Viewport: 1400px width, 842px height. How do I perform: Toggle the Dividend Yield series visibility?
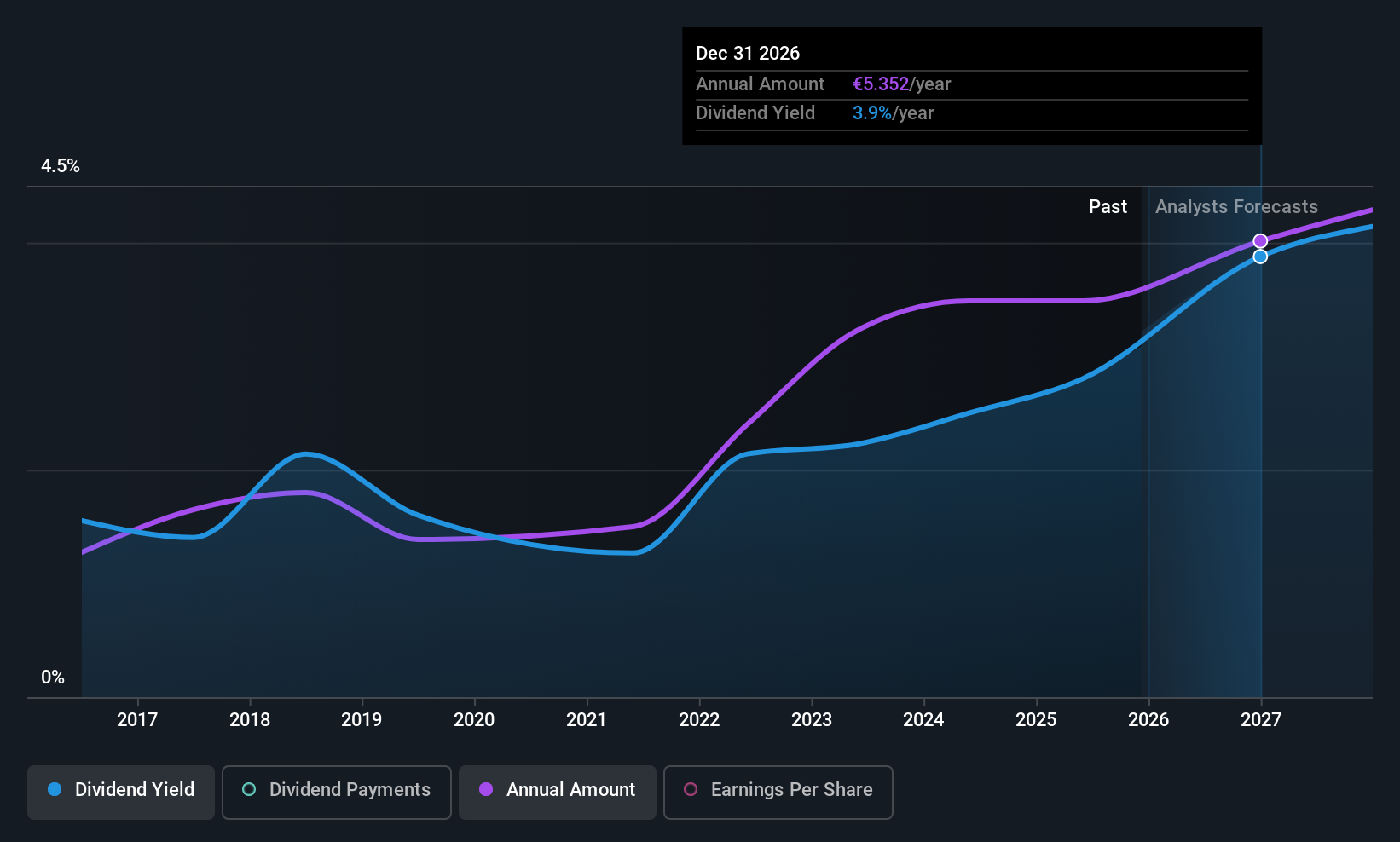click(x=120, y=792)
